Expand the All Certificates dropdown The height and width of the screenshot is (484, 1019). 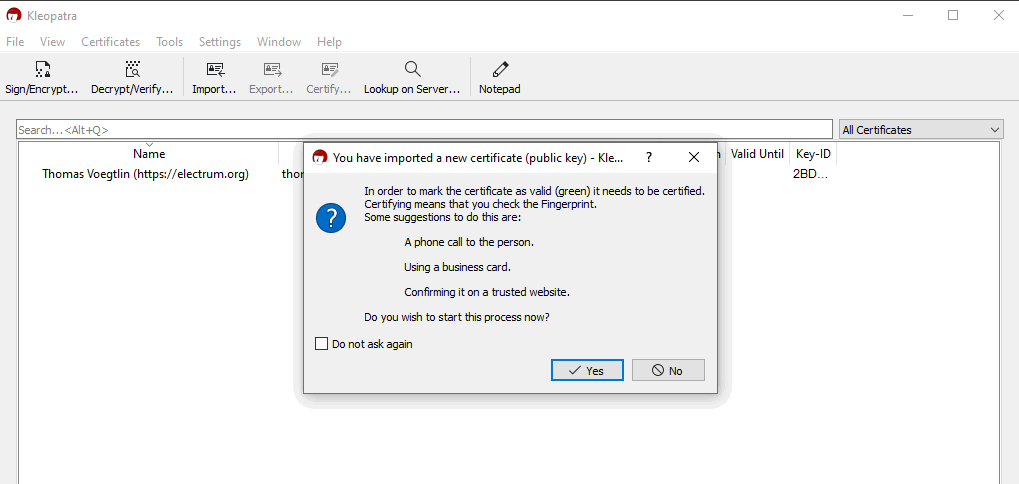[920, 130]
